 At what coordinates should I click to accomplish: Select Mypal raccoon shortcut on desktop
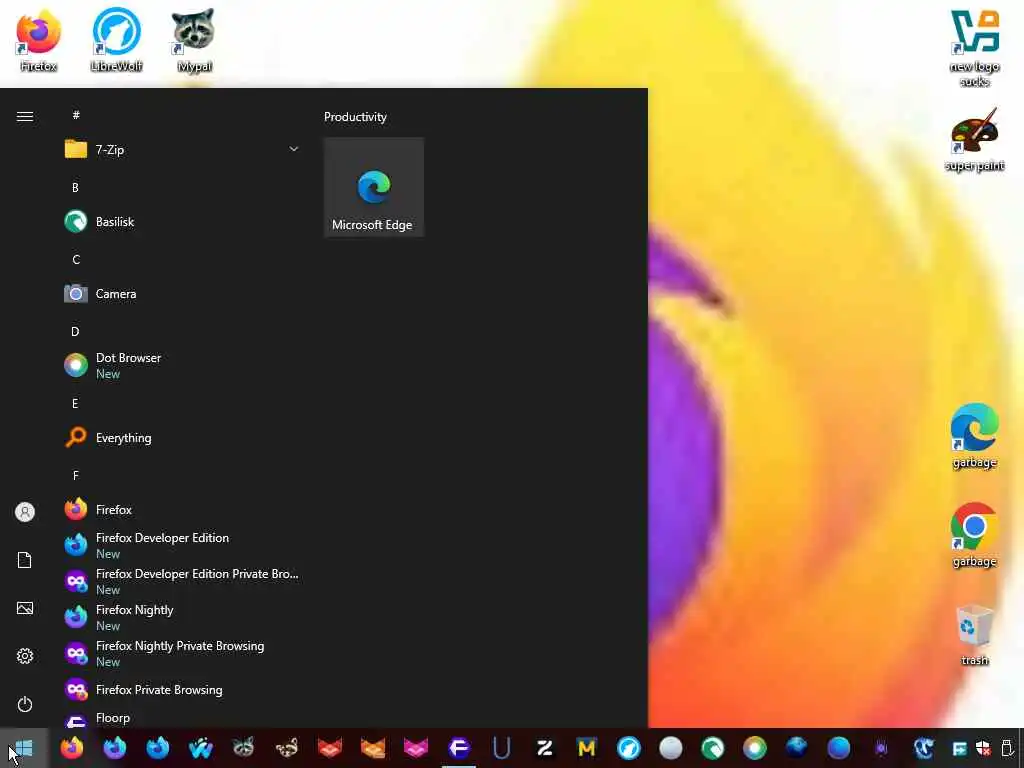[194, 40]
